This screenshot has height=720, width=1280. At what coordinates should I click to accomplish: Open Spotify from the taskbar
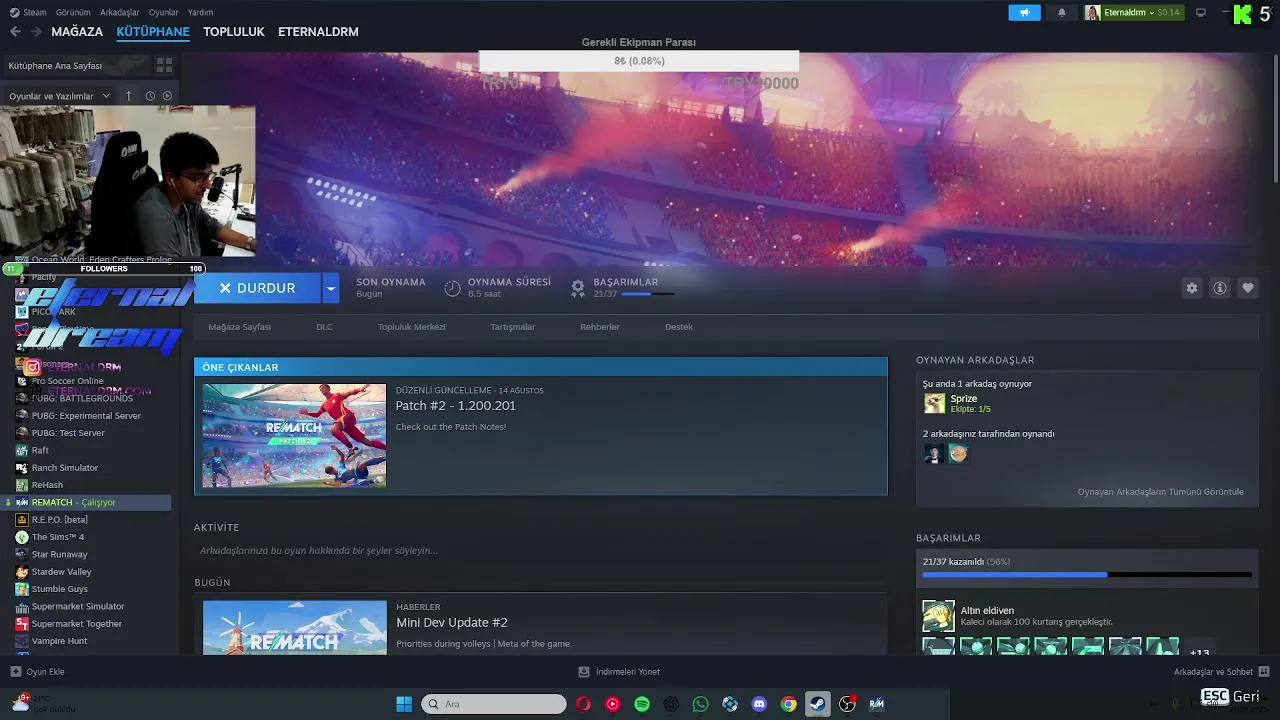[642, 704]
